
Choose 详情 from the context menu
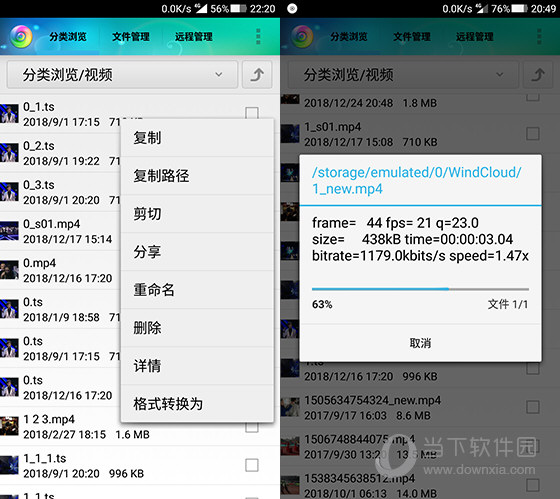[198, 366]
